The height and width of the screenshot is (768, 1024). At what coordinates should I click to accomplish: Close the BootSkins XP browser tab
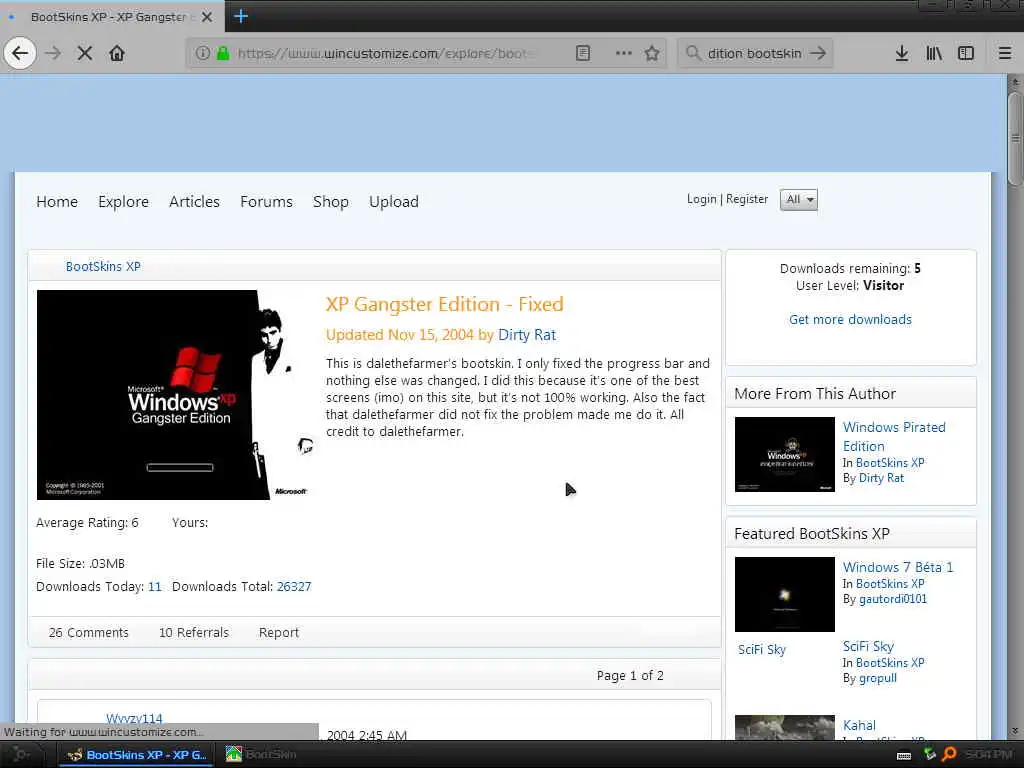click(207, 17)
